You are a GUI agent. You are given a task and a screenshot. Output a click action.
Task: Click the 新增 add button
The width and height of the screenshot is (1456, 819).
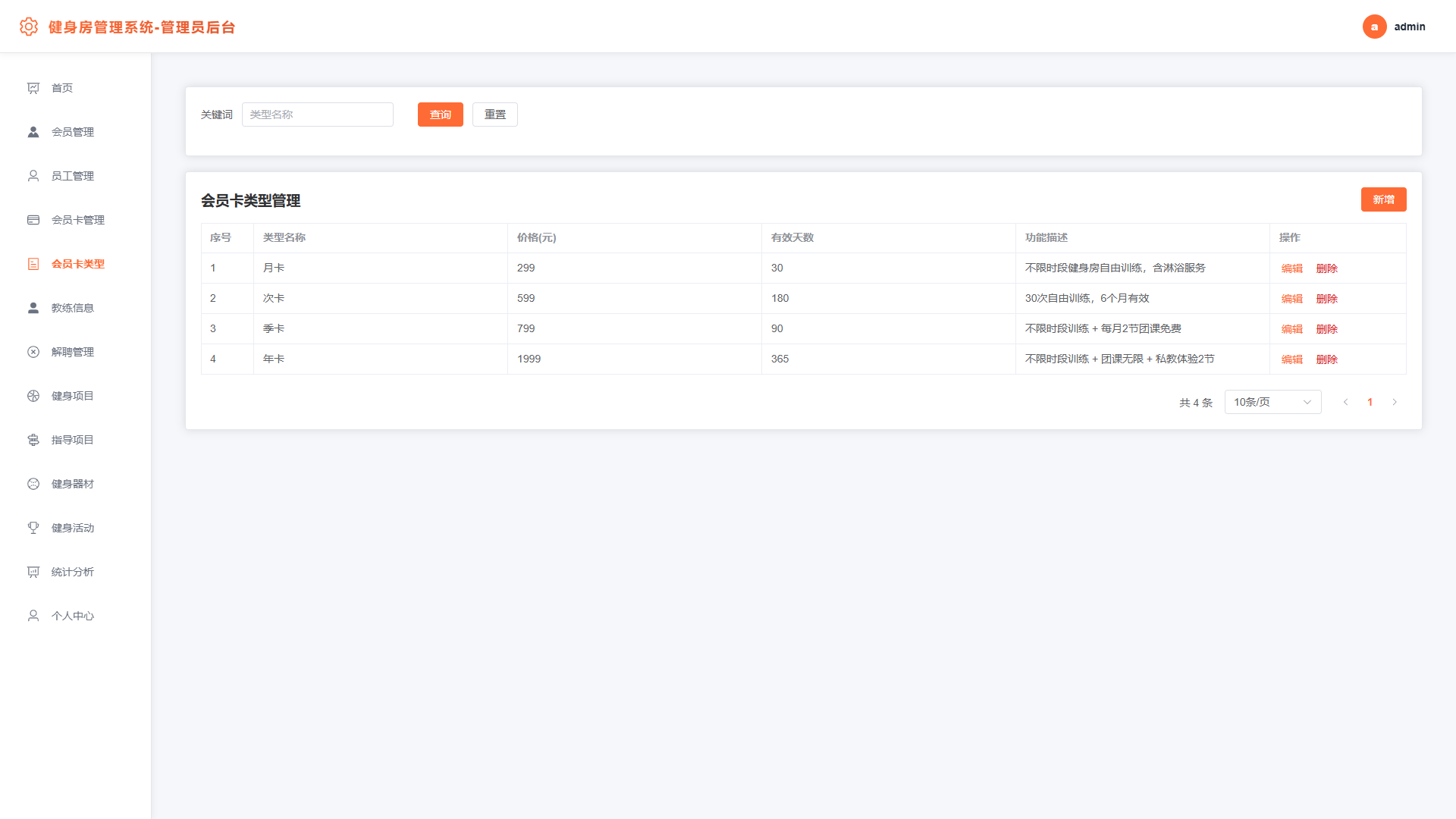click(x=1383, y=199)
